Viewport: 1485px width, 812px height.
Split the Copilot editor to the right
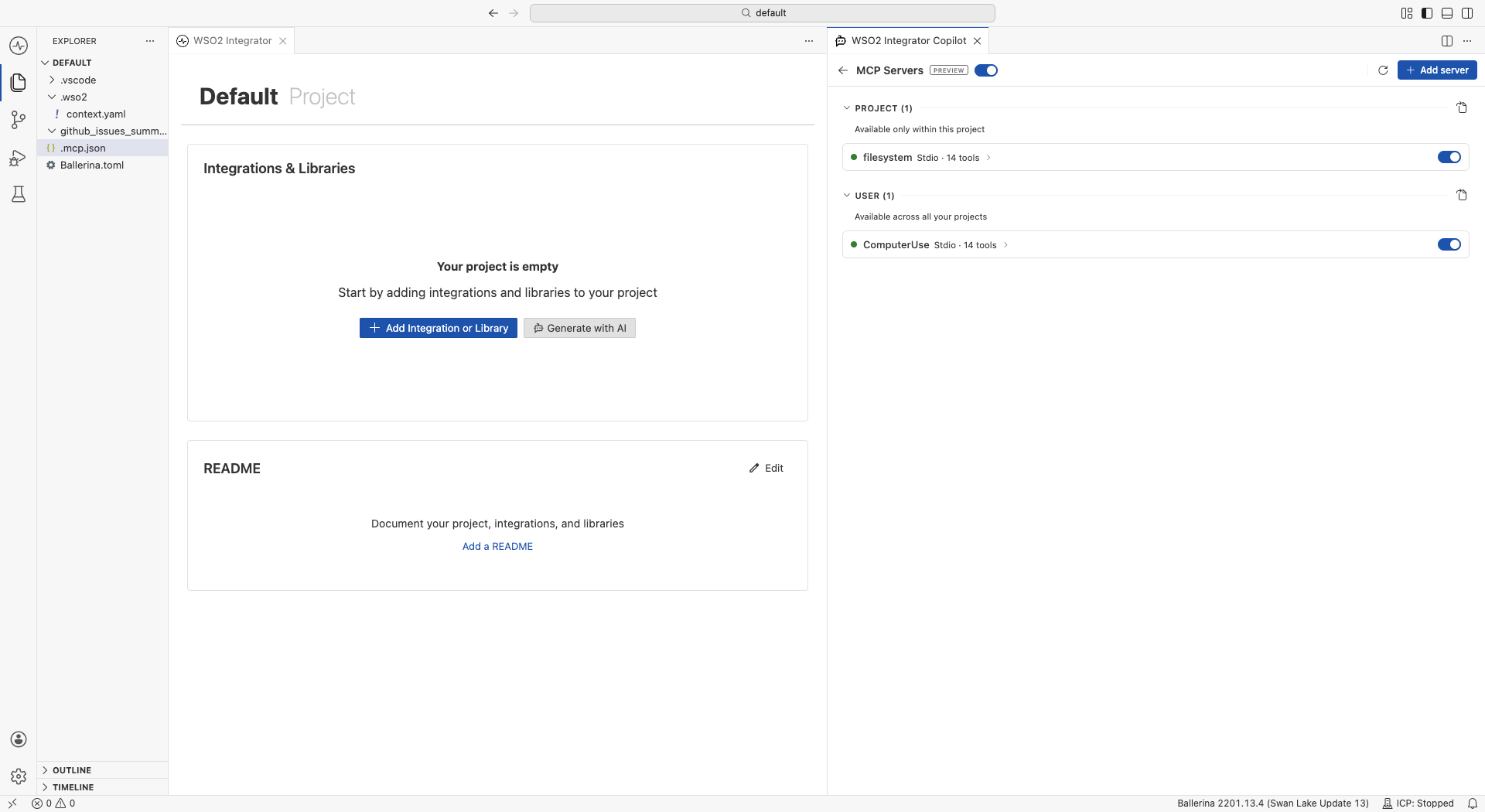1447,41
